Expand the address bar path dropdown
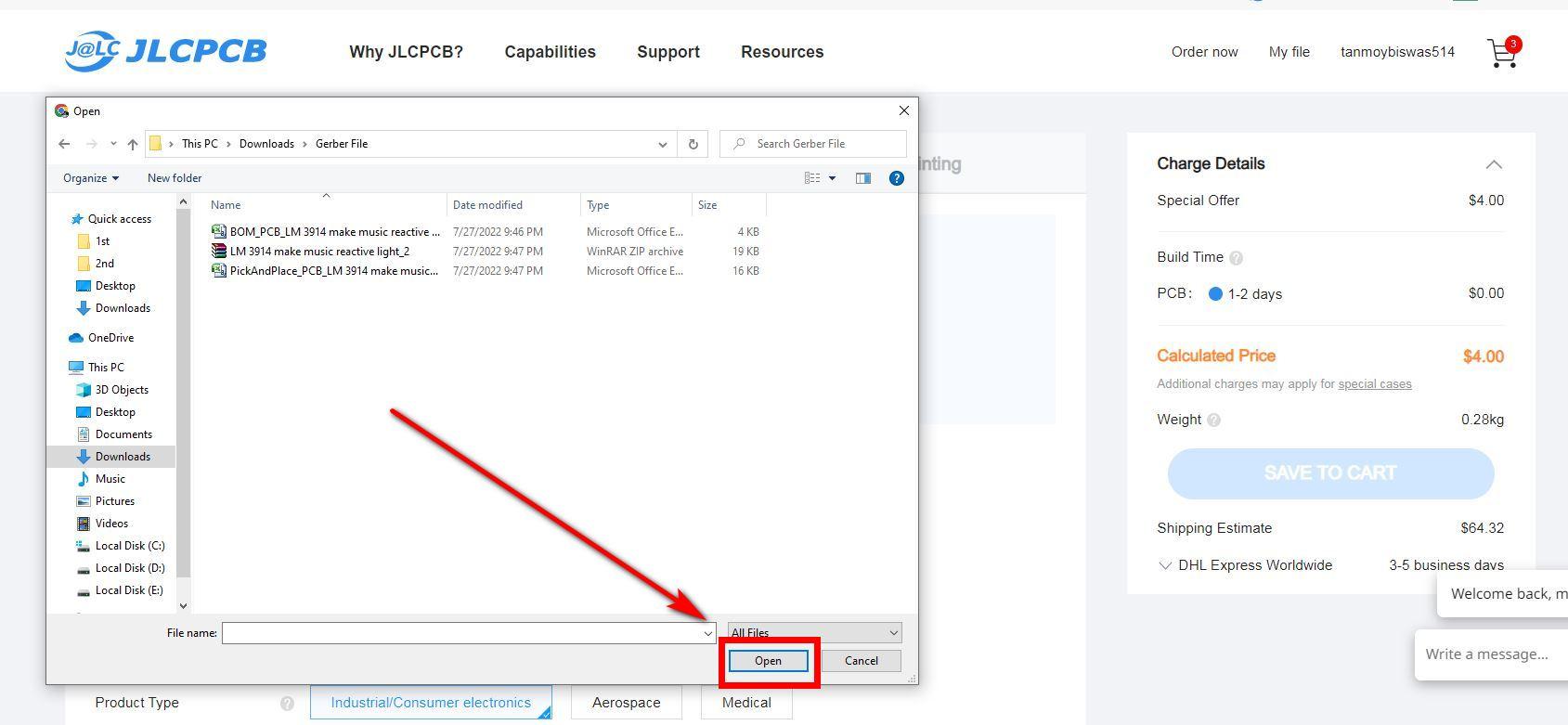This screenshot has width=1568, height=725. click(x=662, y=144)
